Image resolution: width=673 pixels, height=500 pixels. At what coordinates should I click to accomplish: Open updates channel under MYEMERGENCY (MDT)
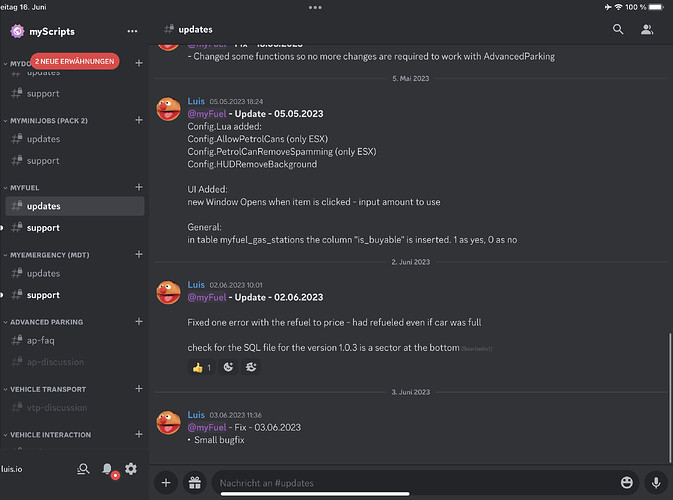43,273
